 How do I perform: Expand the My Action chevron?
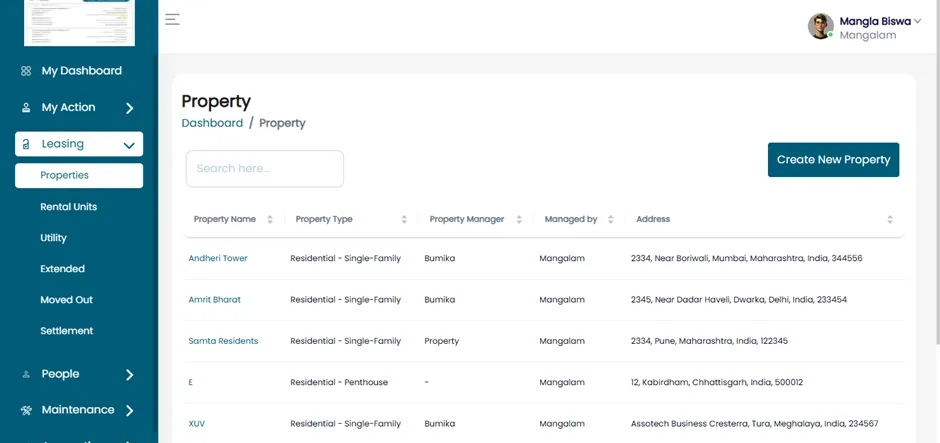(129, 109)
